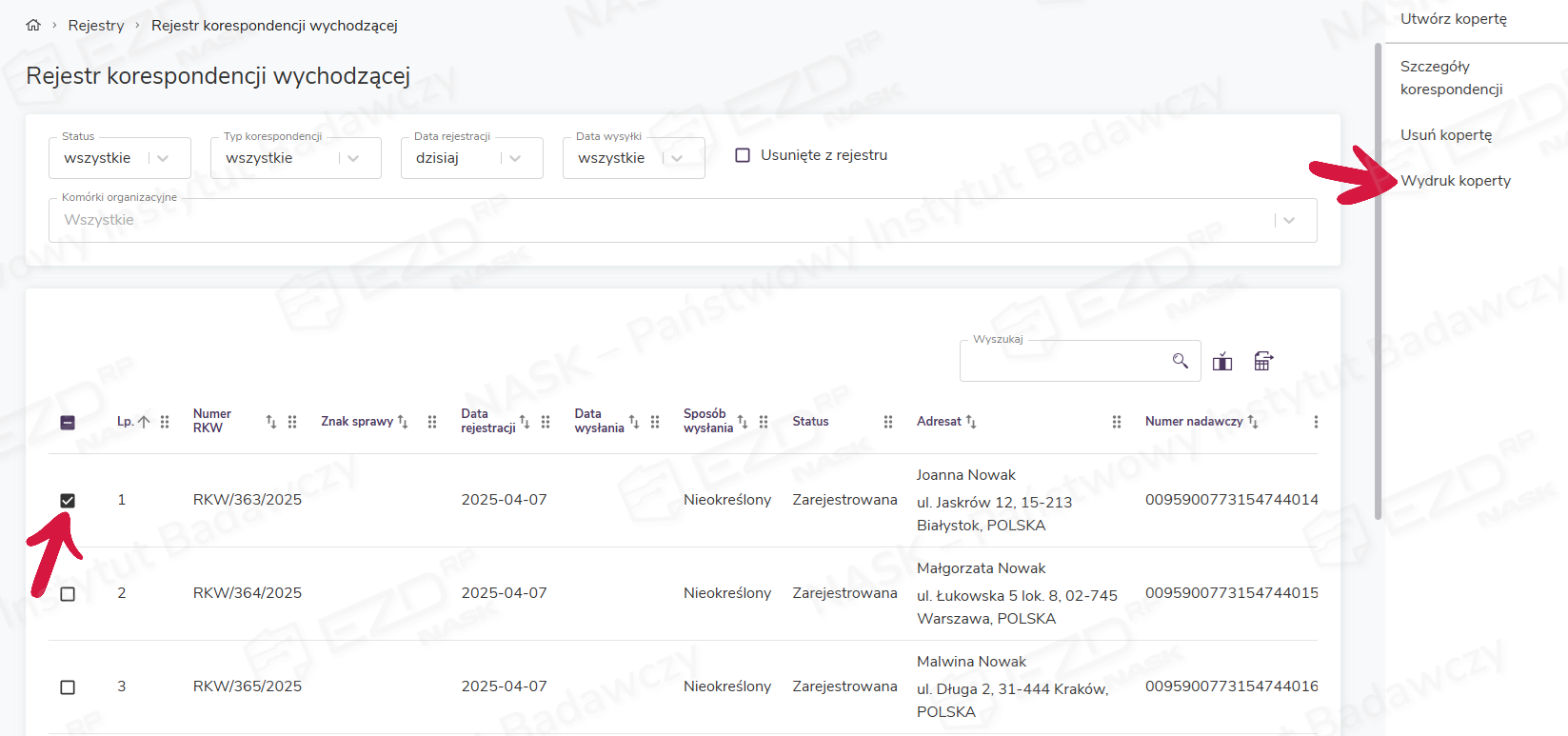Image resolution: width=1568 pixels, height=736 pixels.
Task: Uncheck the row for RKW/363/2025
Action: pyautogui.click(x=68, y=501)
